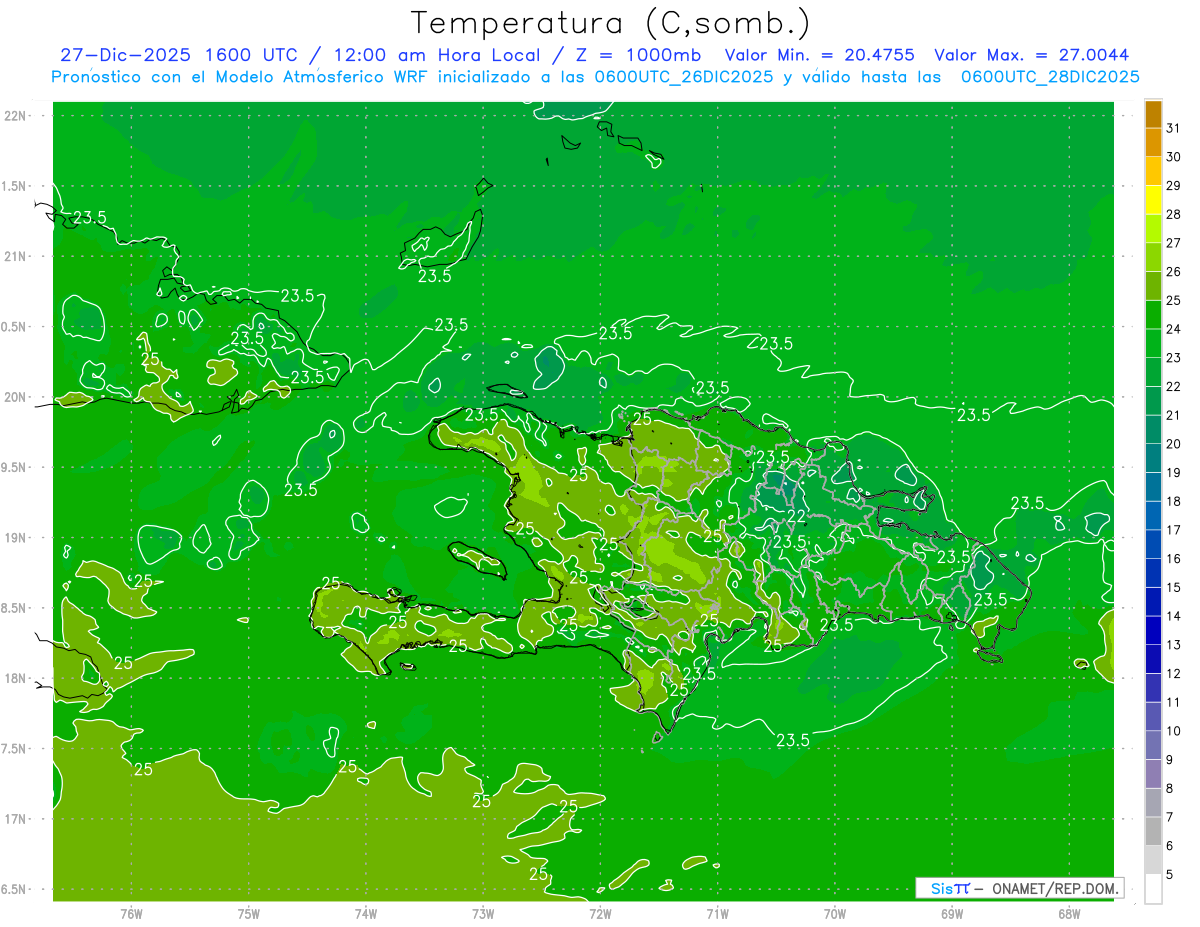Image resolution: width=1200 pixels, height=927 pixels.
Task: Click the '68W' longitude axis label
Action: point(1068,914)
